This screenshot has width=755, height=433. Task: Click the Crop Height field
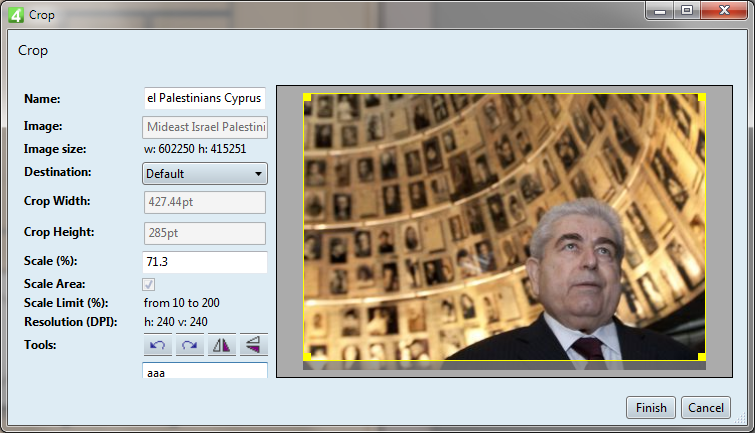[x=205, y=233]
